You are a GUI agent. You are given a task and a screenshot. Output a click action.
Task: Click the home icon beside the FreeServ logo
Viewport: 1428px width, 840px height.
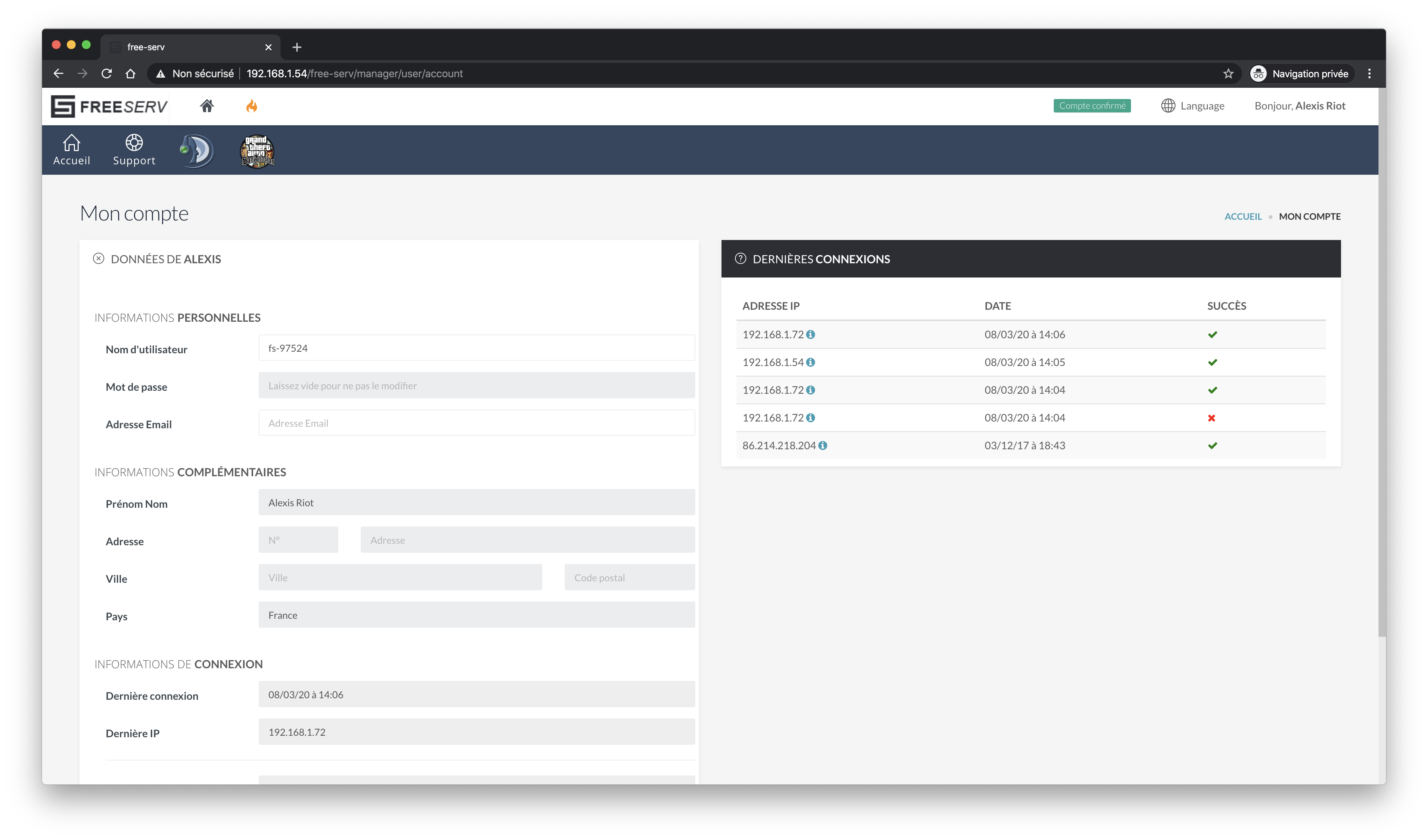click(207, 106)
